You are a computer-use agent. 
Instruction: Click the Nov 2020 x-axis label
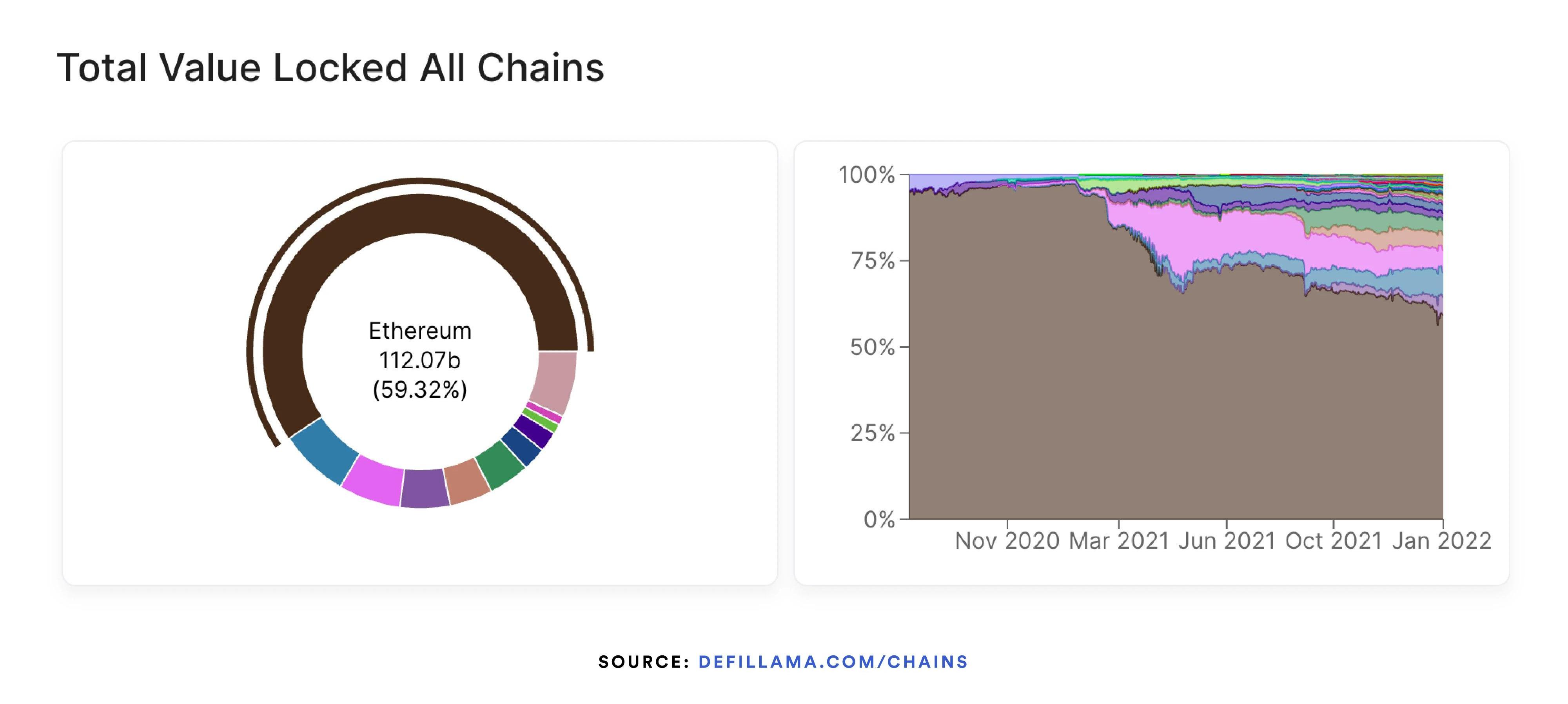point(1007,541)
